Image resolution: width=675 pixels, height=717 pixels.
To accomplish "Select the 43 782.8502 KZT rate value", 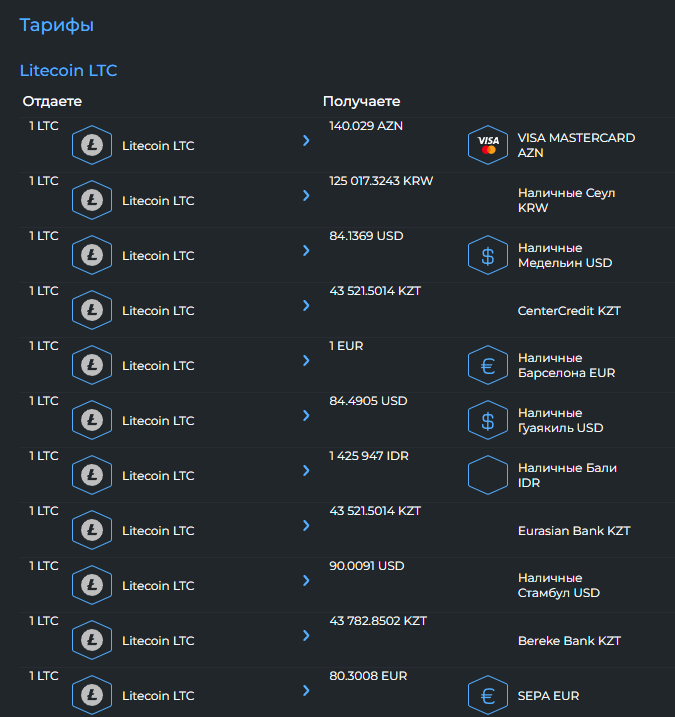I will (378, 621).
